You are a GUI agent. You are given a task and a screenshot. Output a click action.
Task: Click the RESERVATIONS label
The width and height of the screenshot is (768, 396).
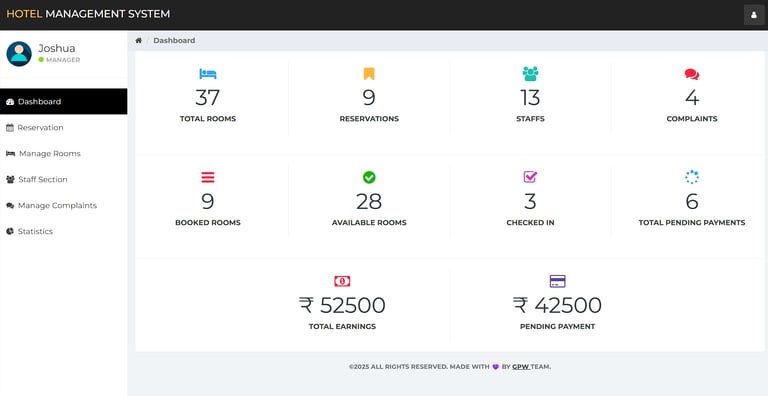pos(369,119)
